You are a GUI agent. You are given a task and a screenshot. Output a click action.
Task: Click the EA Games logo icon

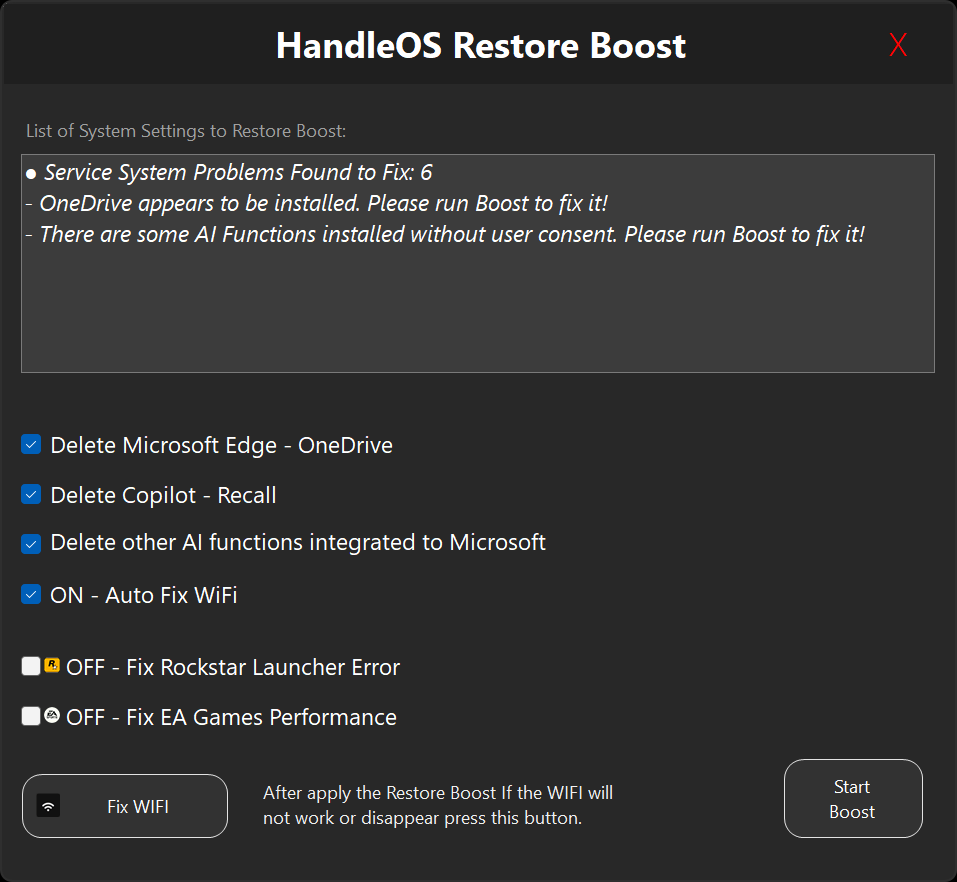click(52, 716)
